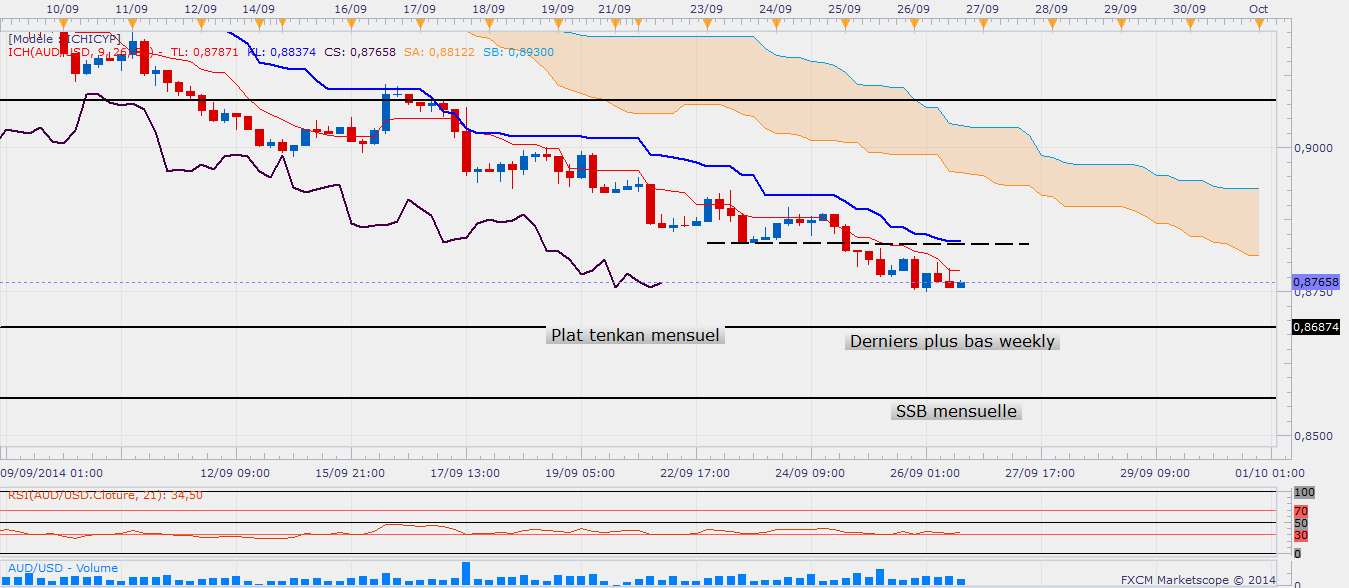This screenshot has height=588, width=1349.
Task: Select the orange marker under 30/09
Action: tap(1188, 21)
